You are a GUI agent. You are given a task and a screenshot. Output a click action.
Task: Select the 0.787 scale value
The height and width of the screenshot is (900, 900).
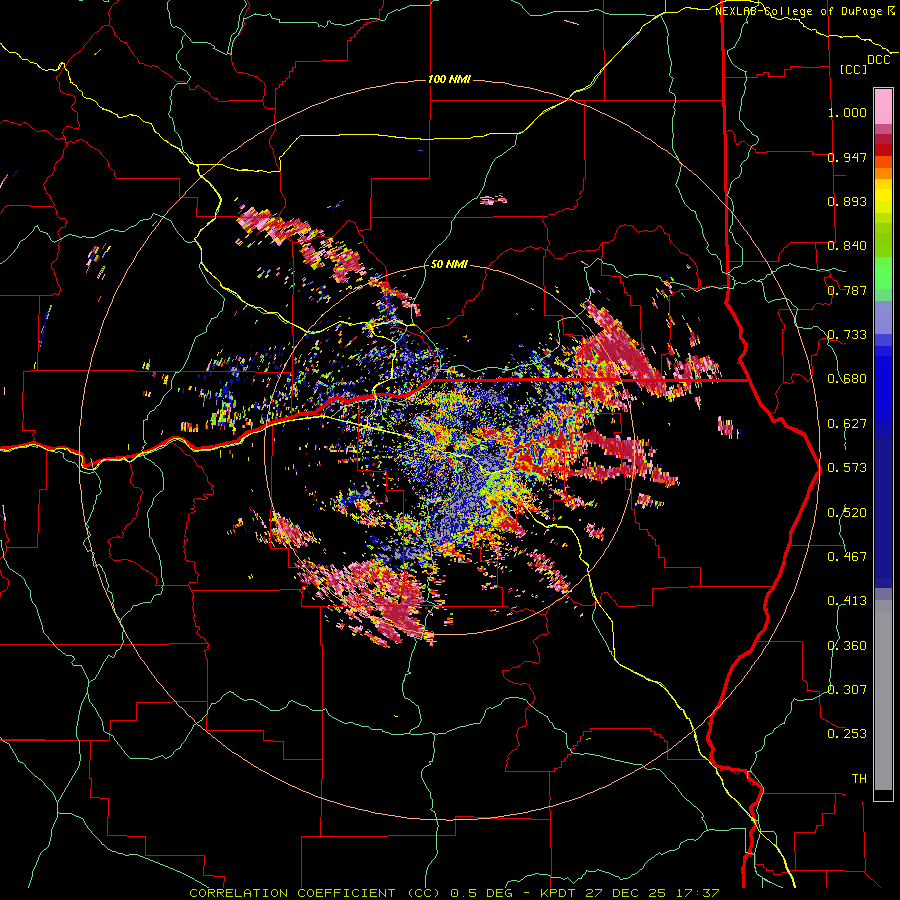tap(847, 290)
